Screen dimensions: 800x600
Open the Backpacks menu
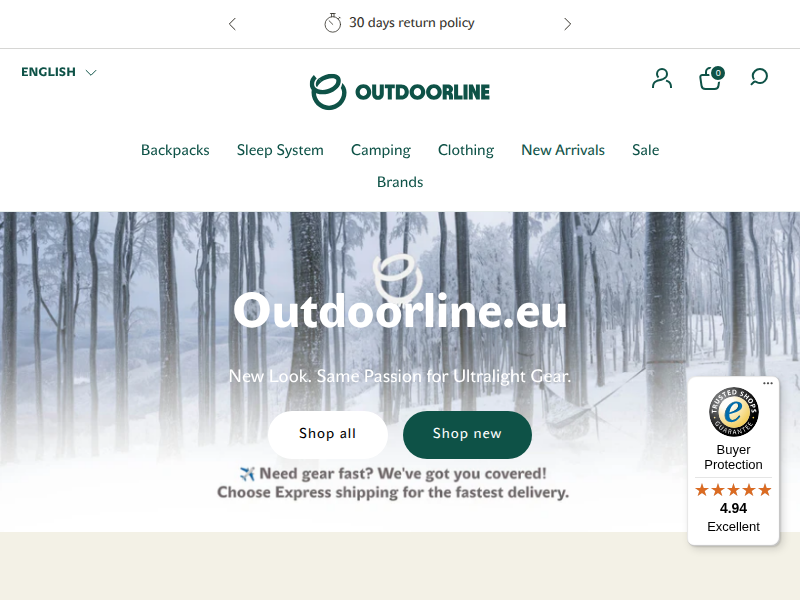click(175, 150)
